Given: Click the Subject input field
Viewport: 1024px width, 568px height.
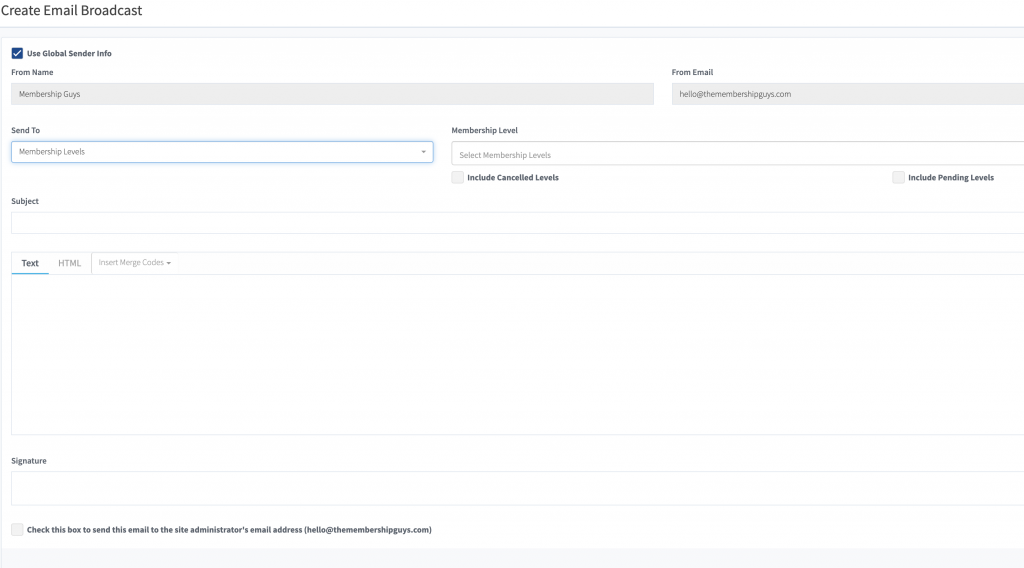Looking at the screenshot, I should pos(518,223).
